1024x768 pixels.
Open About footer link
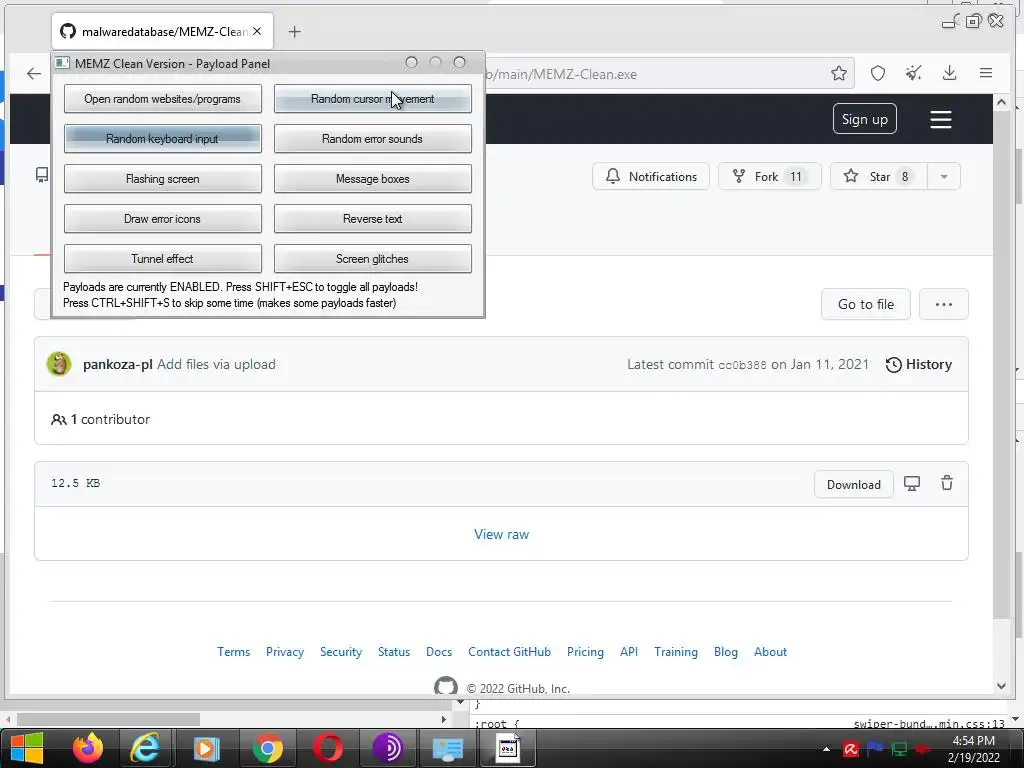tap(771, 652)
